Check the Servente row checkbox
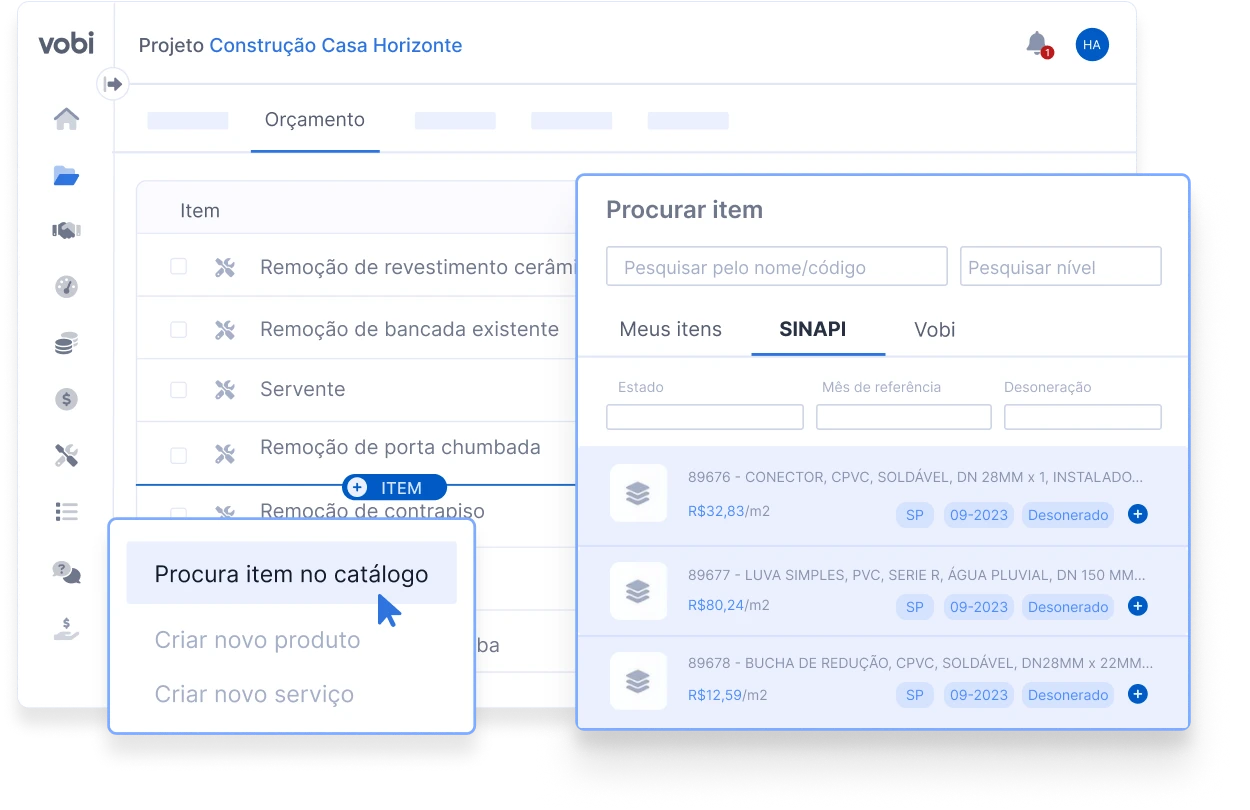The image size is (1250, 810). [178, 390]
